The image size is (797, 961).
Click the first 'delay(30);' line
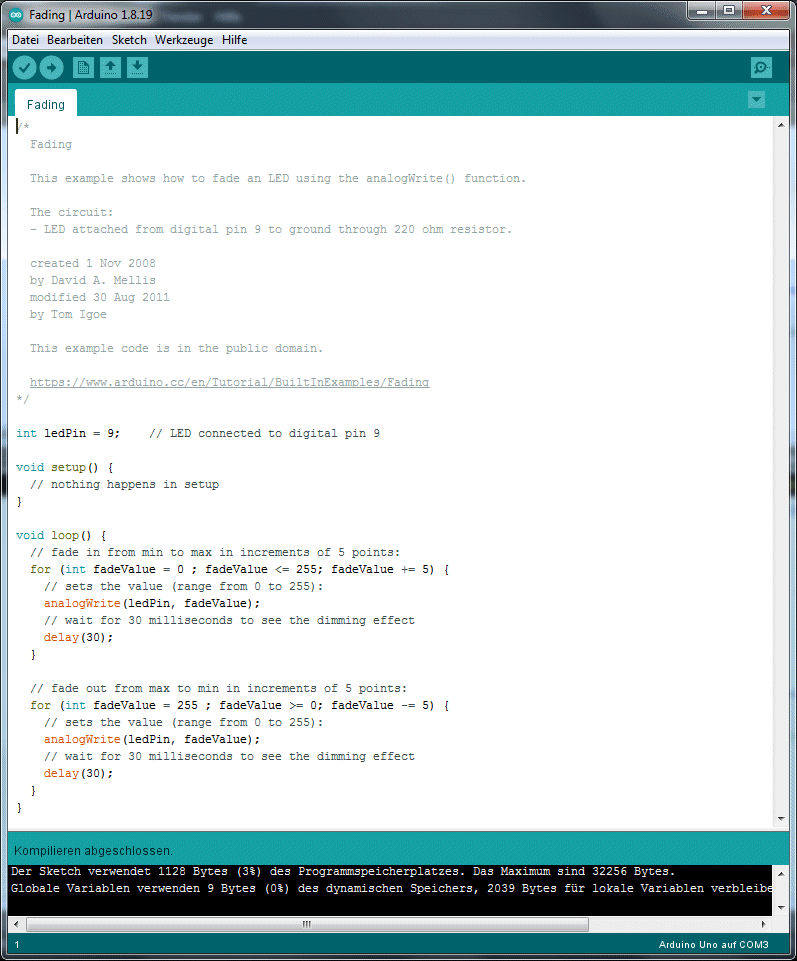pos(78,637)
